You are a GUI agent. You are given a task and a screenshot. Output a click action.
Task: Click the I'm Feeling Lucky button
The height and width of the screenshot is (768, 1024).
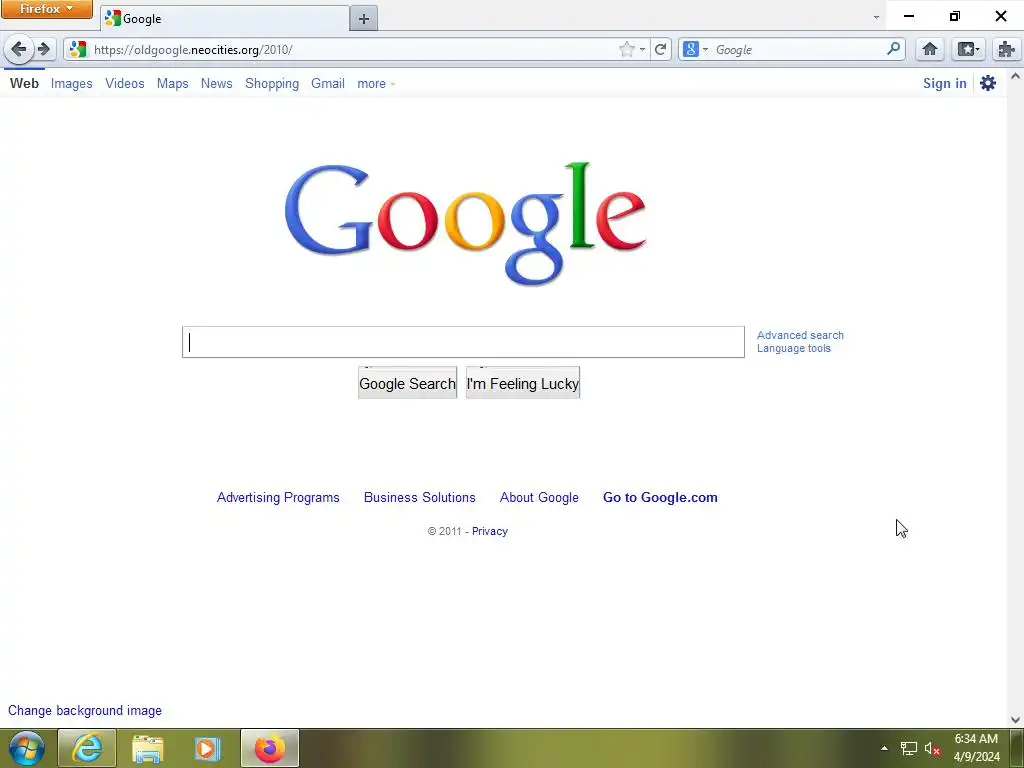523,383
